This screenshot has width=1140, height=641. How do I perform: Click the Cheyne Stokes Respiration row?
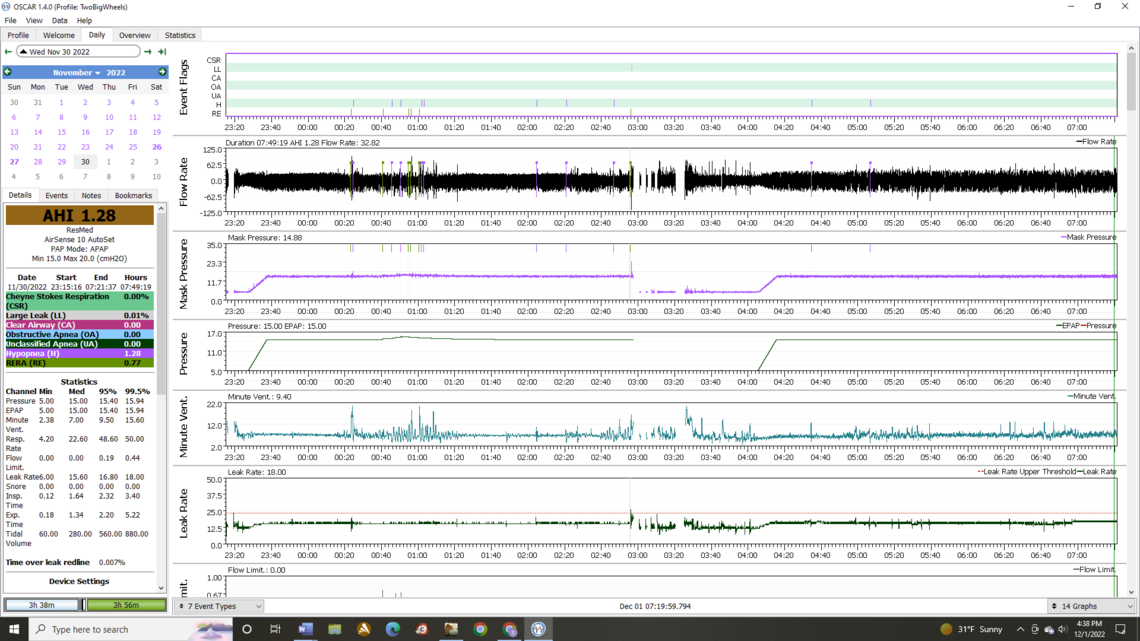[79, 301]
